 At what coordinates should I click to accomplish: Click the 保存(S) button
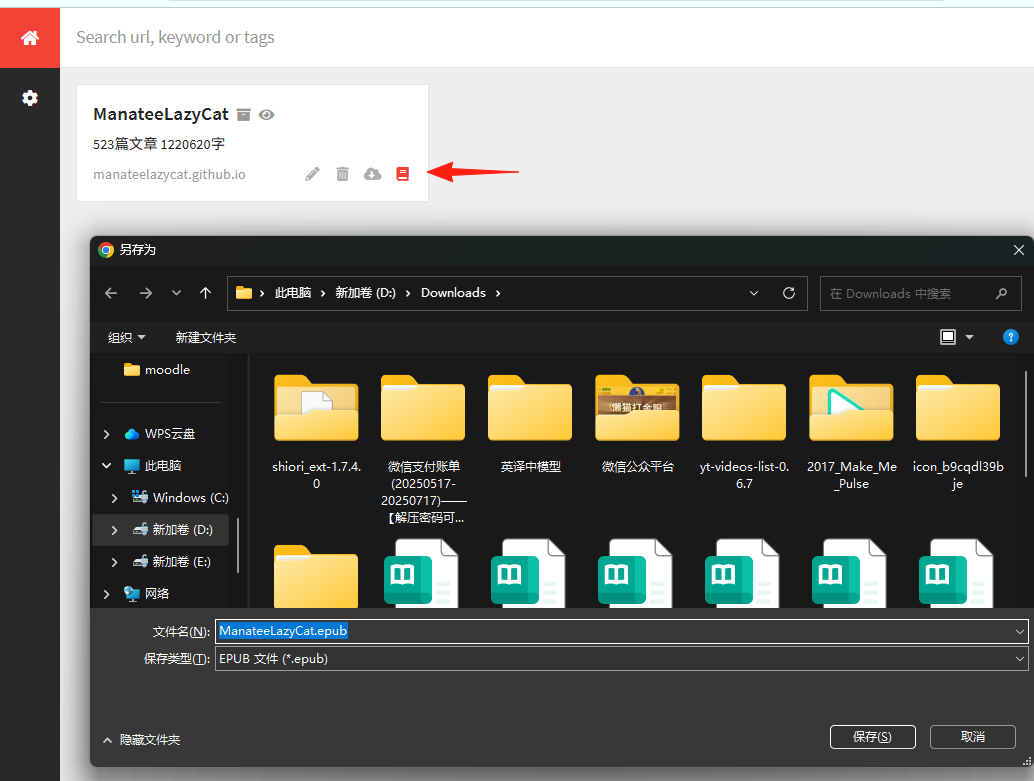[x=872, y=737]
